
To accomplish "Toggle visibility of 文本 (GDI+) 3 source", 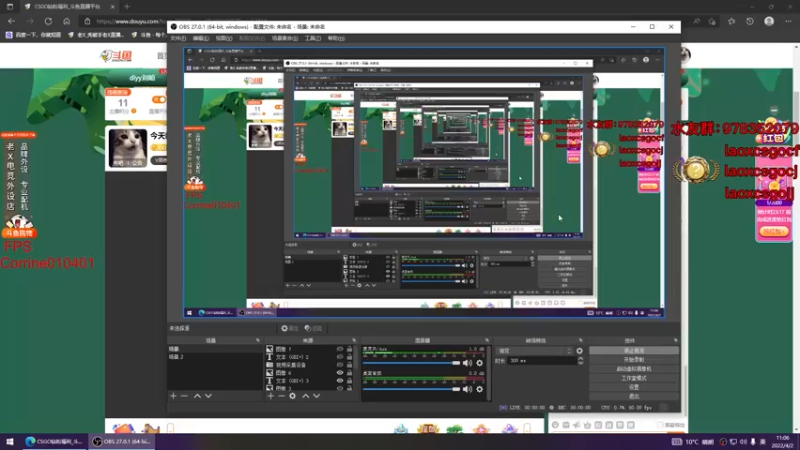I will (x=340, y=381).
